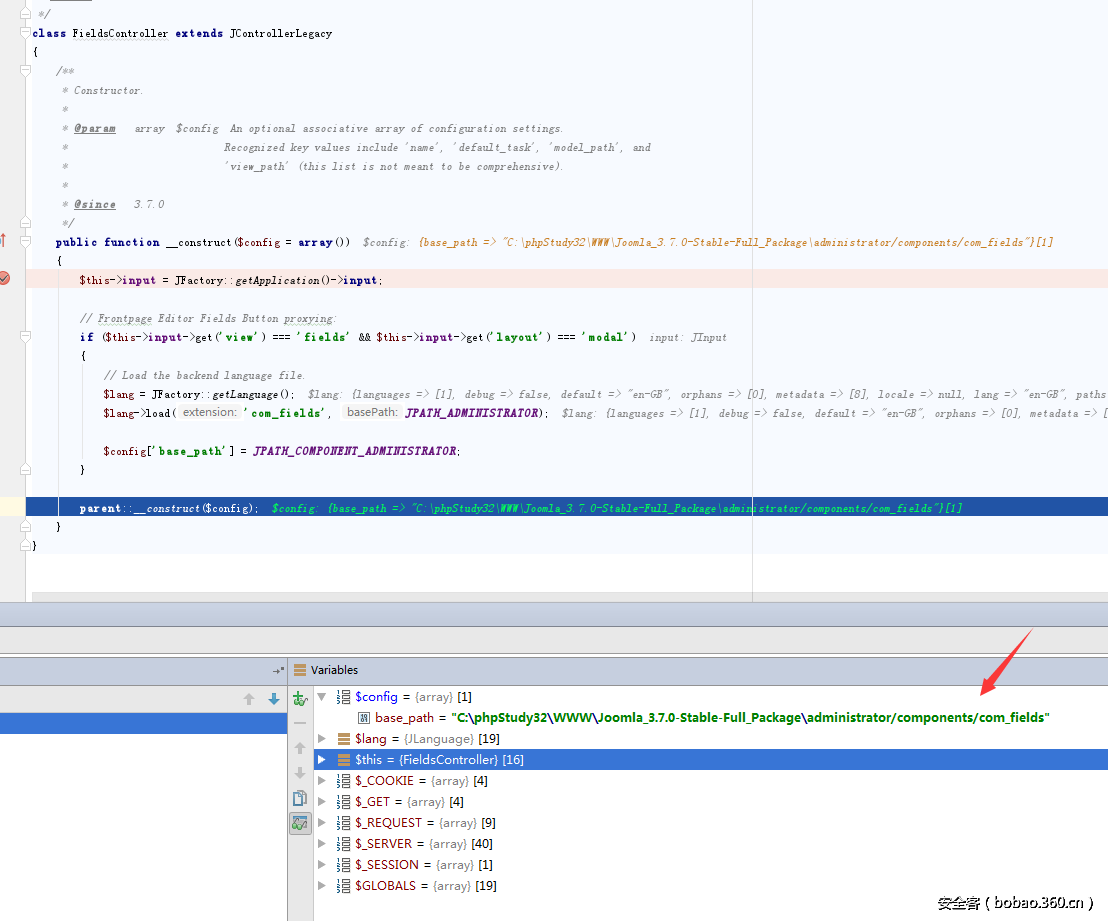Toggle the Show Watches glasses icon
1108x921 pixels.
(299, 823)
